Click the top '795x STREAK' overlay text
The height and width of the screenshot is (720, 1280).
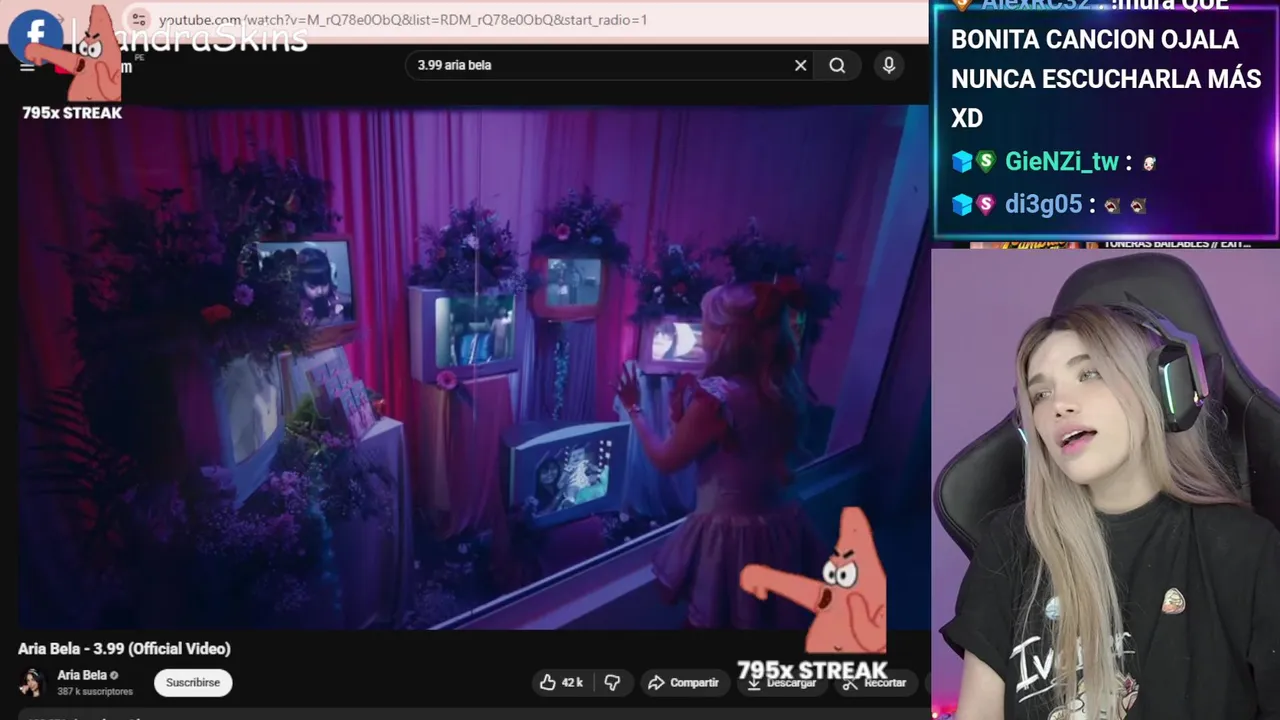coord(72,113)
